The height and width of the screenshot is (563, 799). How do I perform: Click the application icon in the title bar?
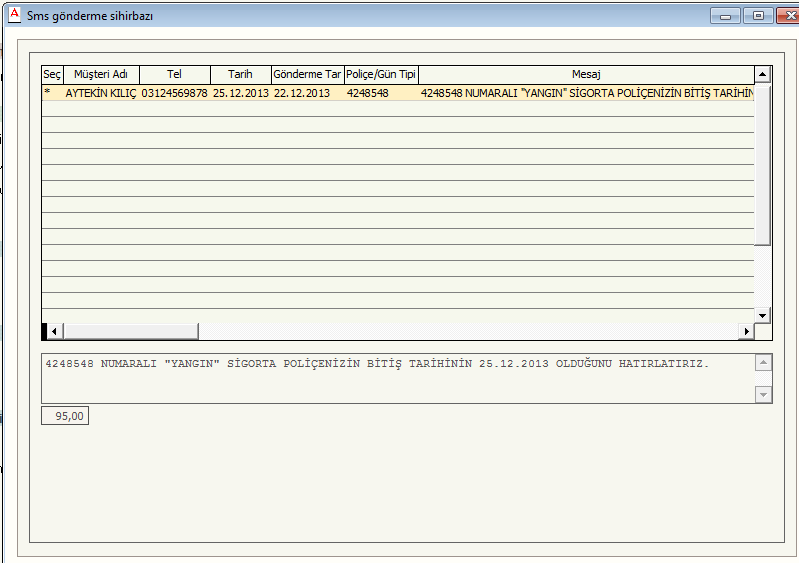coord(14,16)
